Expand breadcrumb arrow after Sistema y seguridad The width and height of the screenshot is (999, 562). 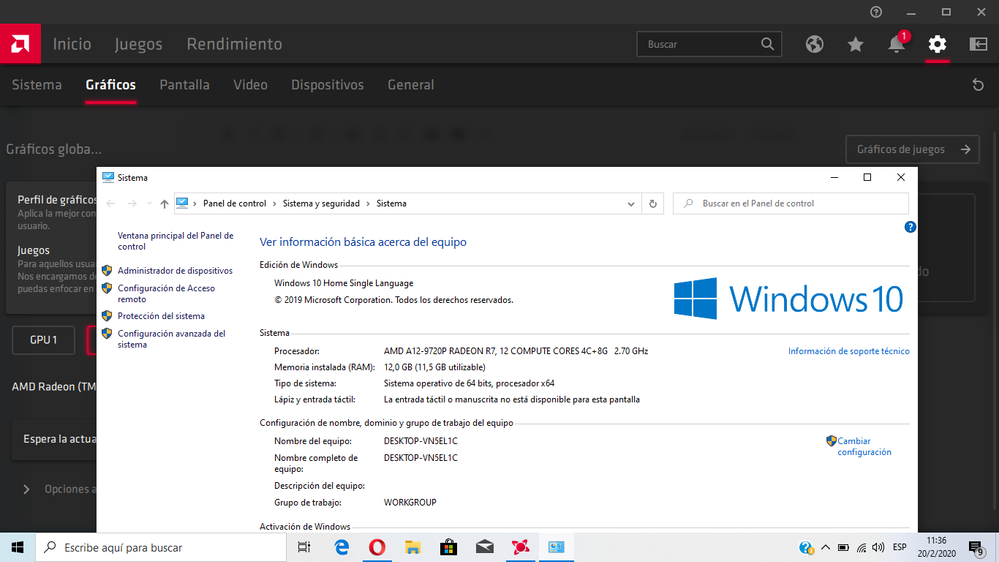point(368,204)
